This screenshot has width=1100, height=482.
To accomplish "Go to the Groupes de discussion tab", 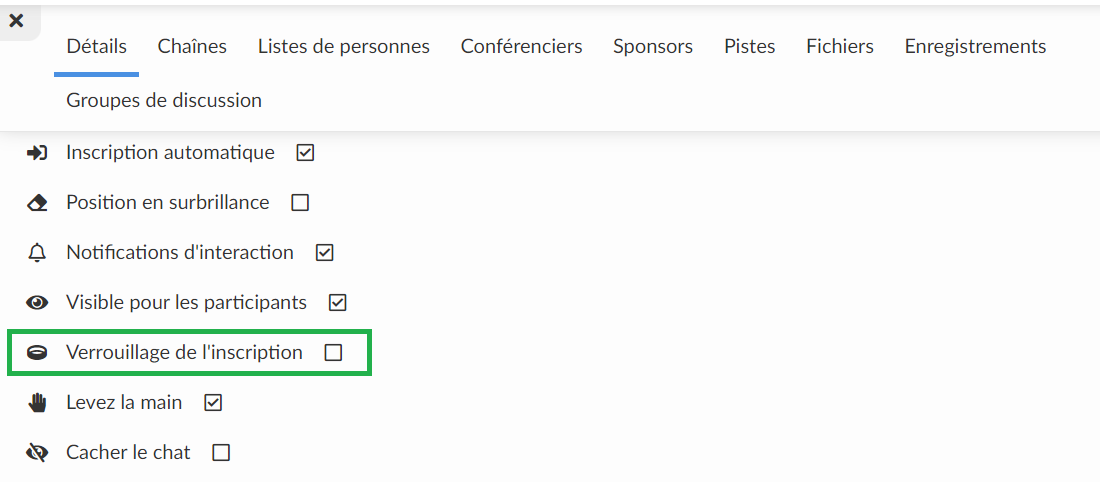I will (x=164, y=100).
